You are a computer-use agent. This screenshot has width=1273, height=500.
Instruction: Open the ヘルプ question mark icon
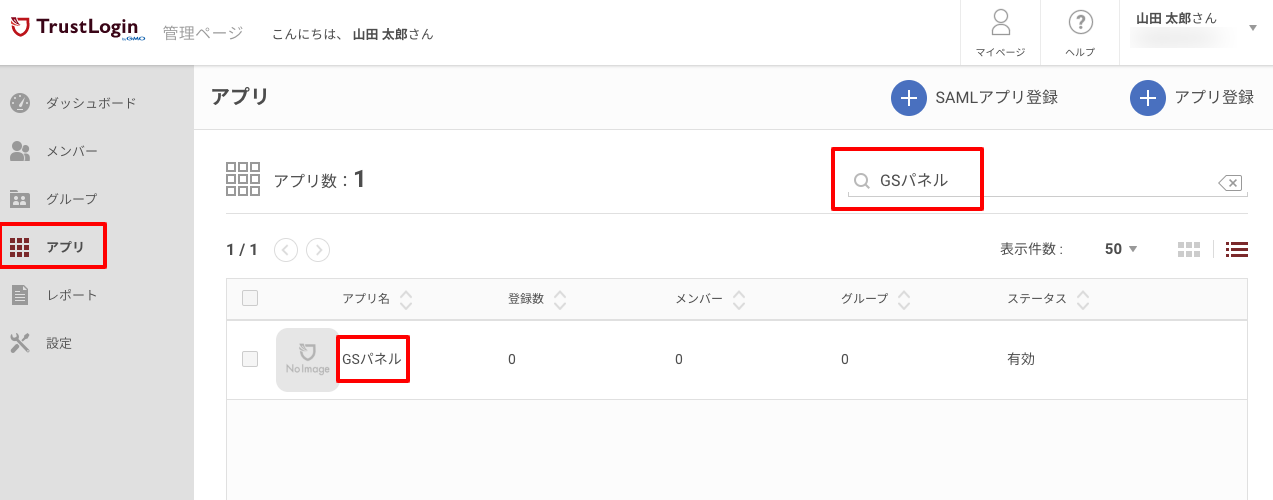click(x=1080, y=22)
